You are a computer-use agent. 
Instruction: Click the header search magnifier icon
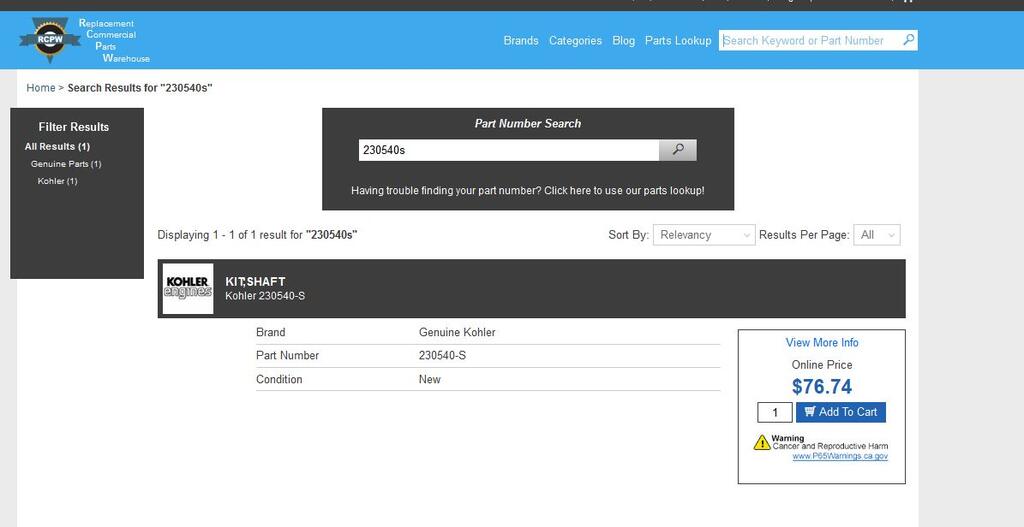pos(908,40)
